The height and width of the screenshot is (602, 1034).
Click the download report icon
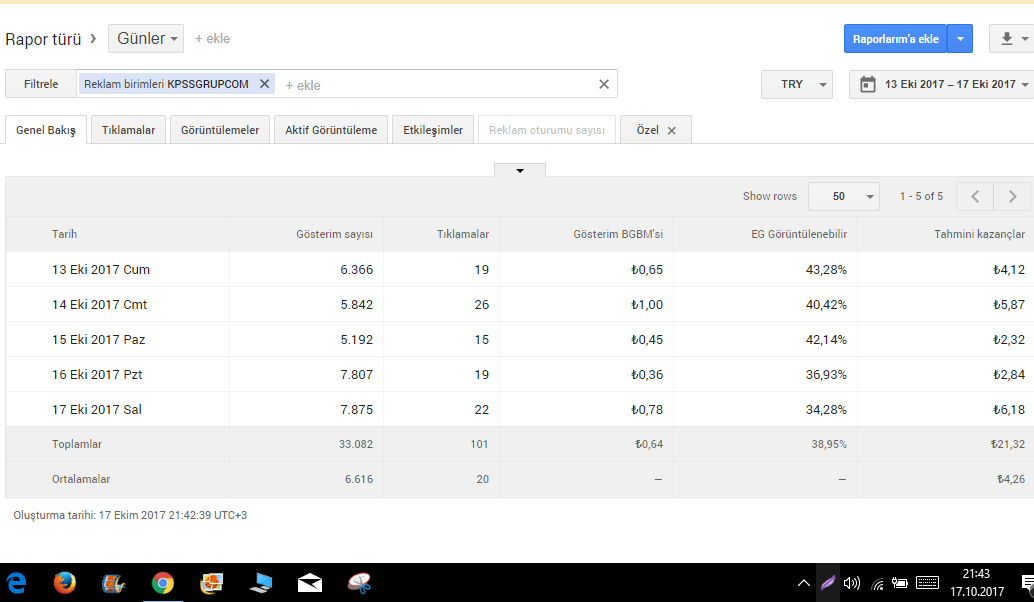pyautogui.click(x=1006, y=39)
